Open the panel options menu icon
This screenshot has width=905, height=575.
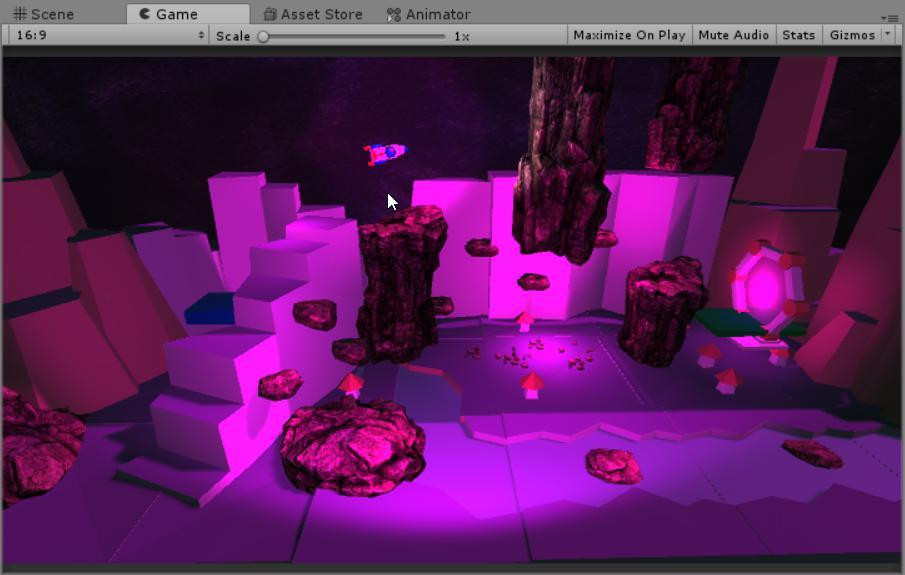889,18
